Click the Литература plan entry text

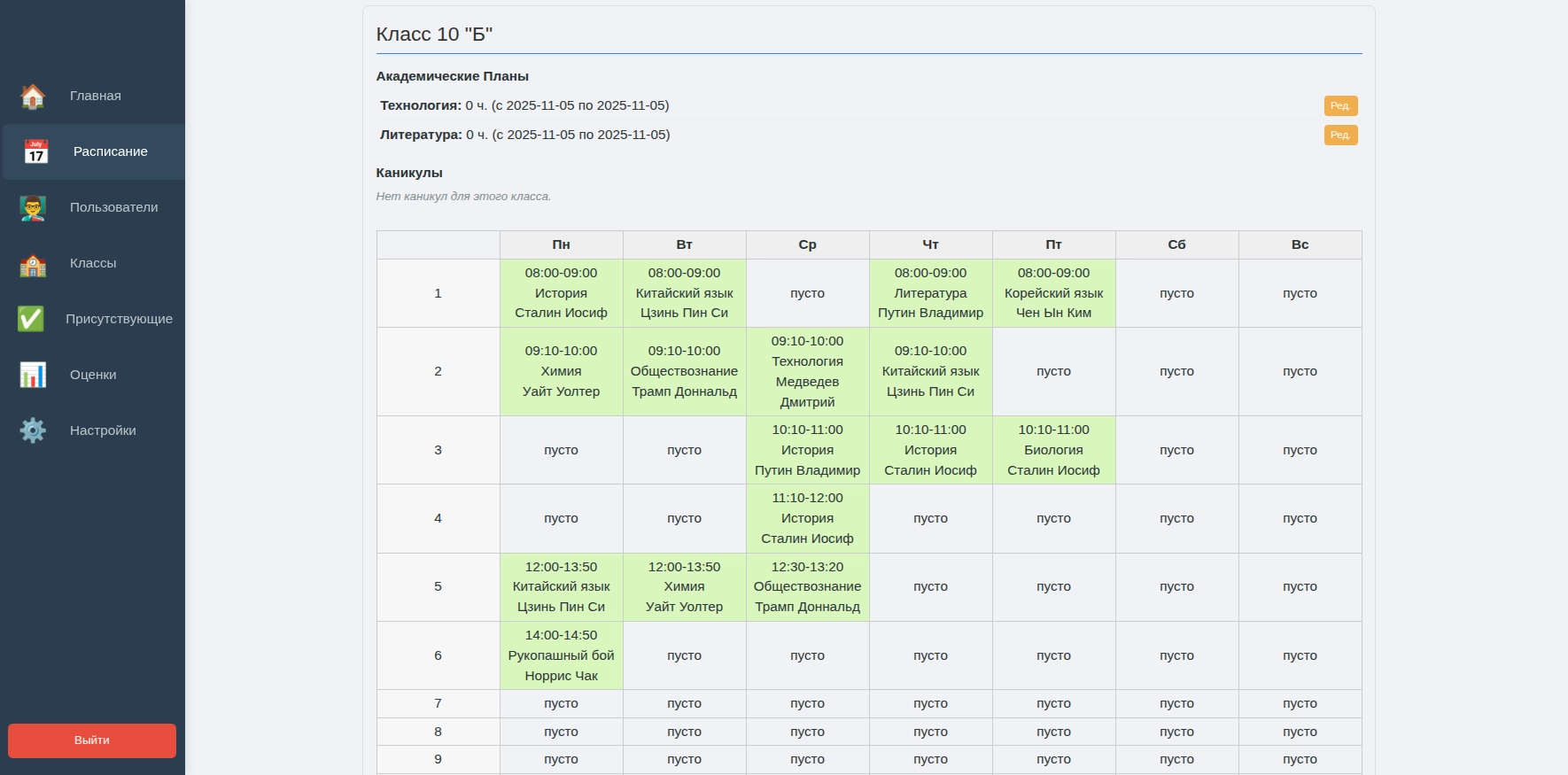point(525,135)
